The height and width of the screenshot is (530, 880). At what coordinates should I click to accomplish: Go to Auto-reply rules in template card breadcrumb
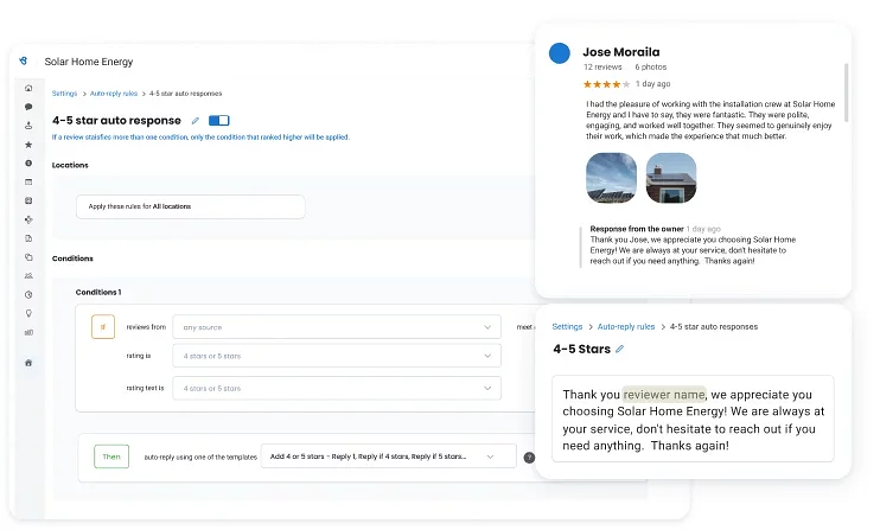point(626,326)
